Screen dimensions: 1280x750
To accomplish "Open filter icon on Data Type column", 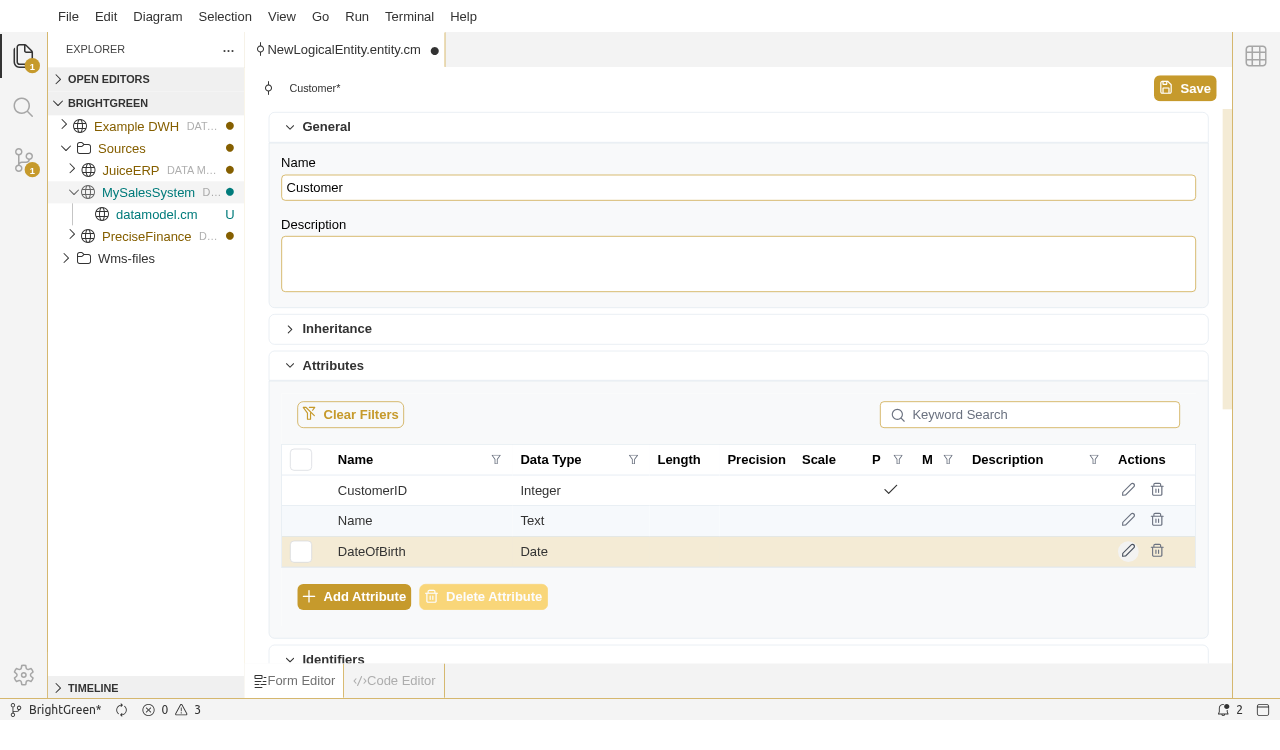I will point(633,460).
